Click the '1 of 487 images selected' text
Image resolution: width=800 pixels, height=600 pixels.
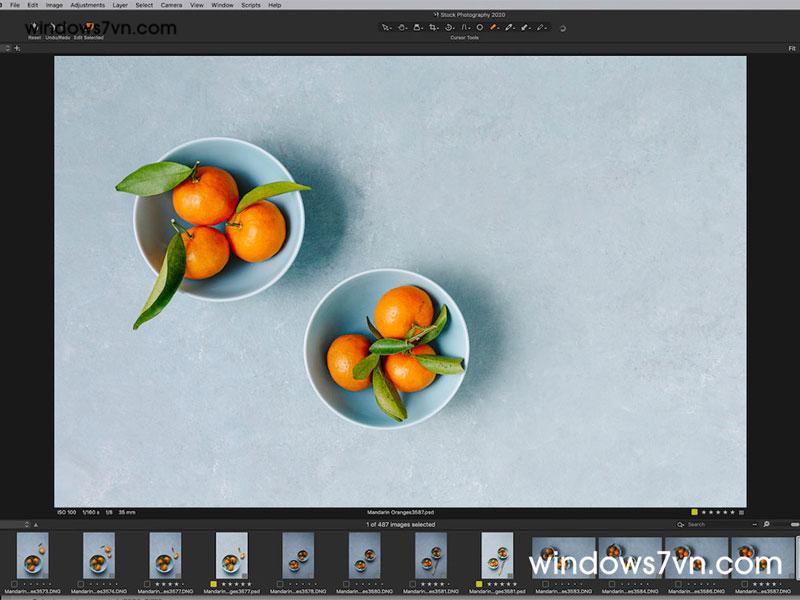click(401, 524)
